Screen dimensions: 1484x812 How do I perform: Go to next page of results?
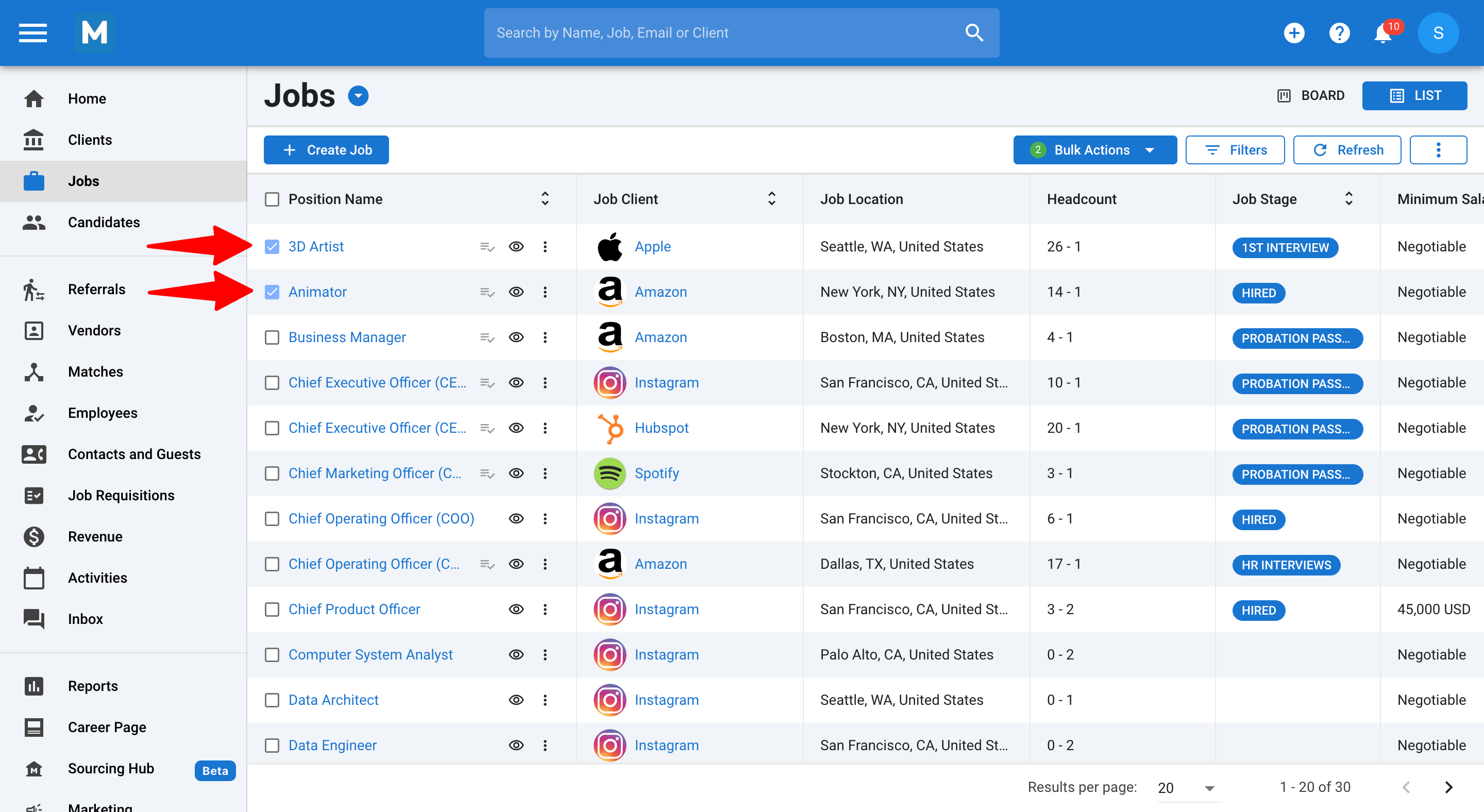click(x=1448, y=787)
